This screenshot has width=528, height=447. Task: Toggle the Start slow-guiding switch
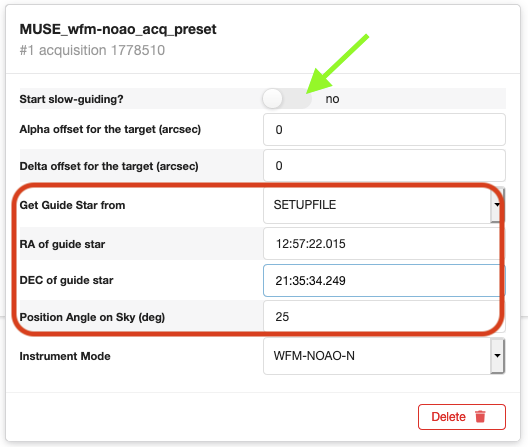(287, 99)
